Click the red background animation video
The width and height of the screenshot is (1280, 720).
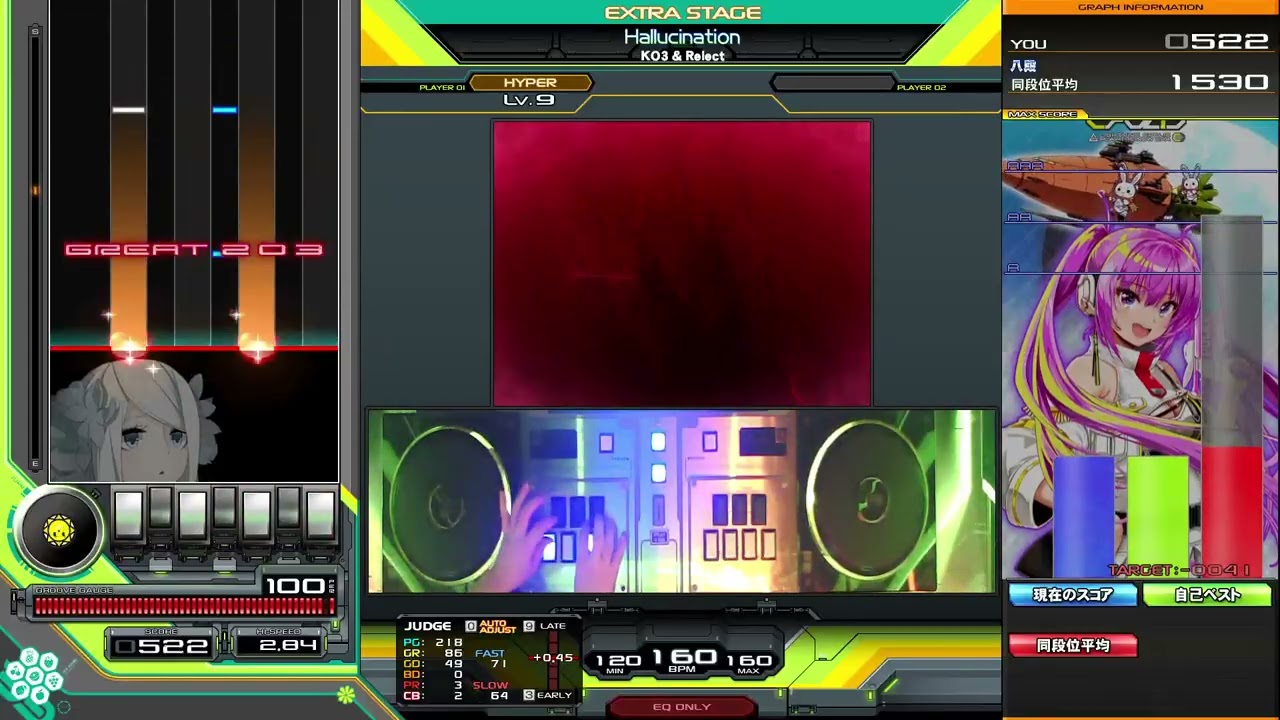(682, 263)
